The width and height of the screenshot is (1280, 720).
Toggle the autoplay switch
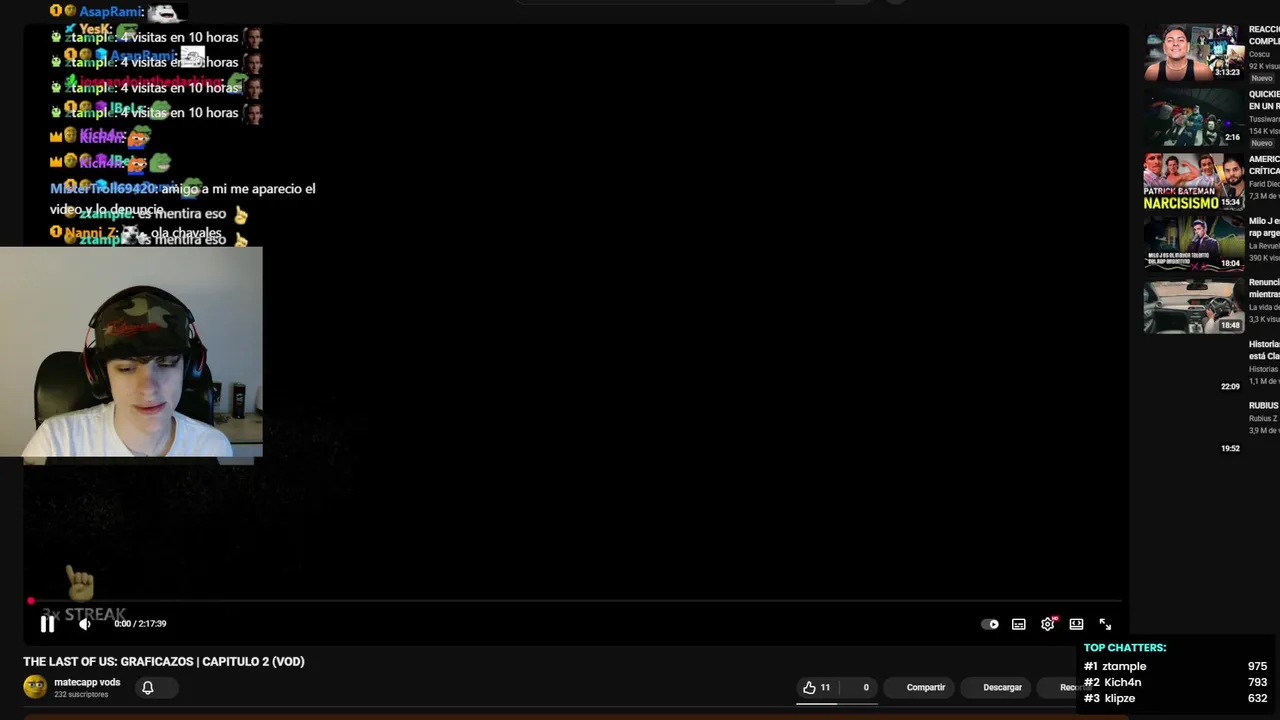(990, 624)
